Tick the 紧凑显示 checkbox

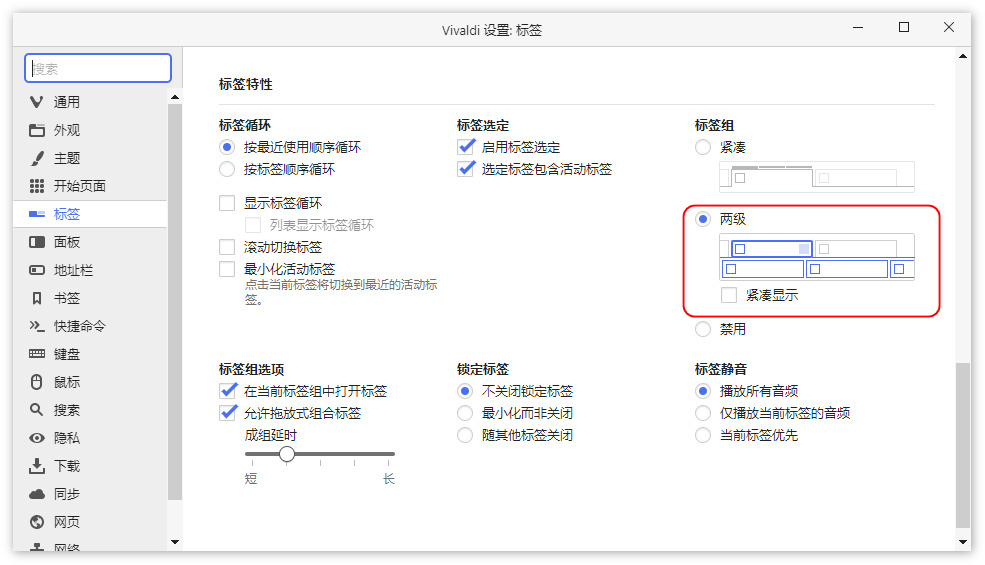[729, 295]
